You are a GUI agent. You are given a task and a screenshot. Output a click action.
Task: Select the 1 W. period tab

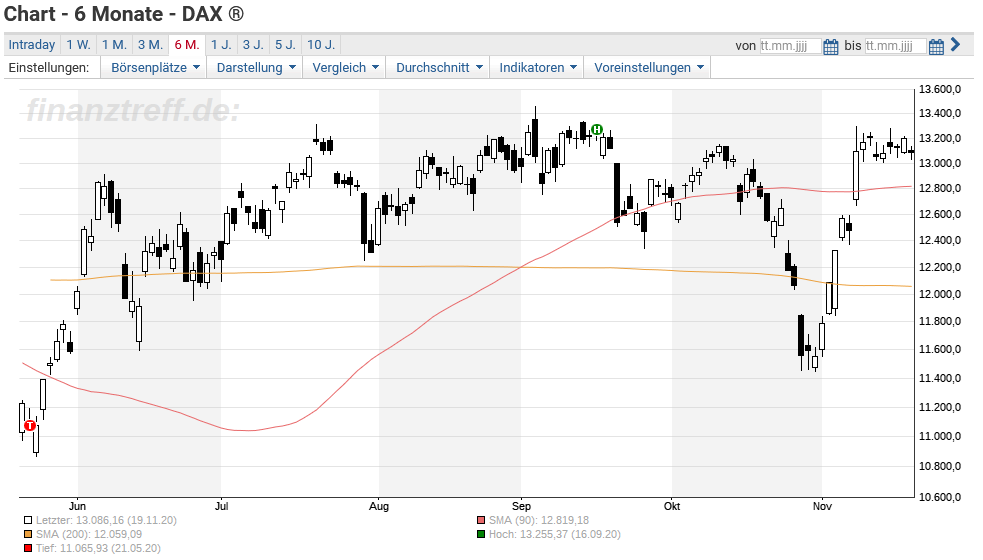(78, 45)
